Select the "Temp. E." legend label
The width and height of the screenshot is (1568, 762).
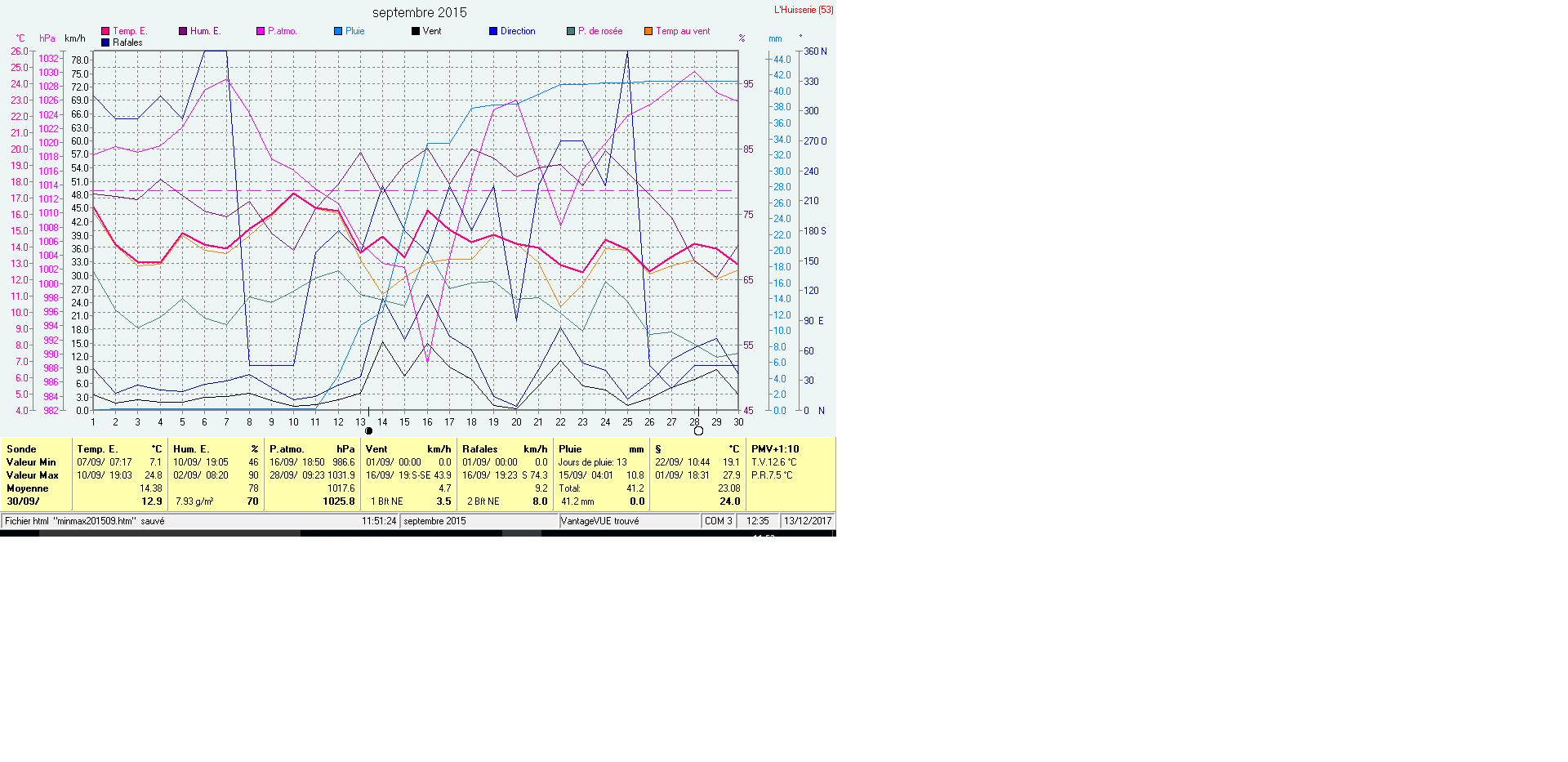[130, 31]
